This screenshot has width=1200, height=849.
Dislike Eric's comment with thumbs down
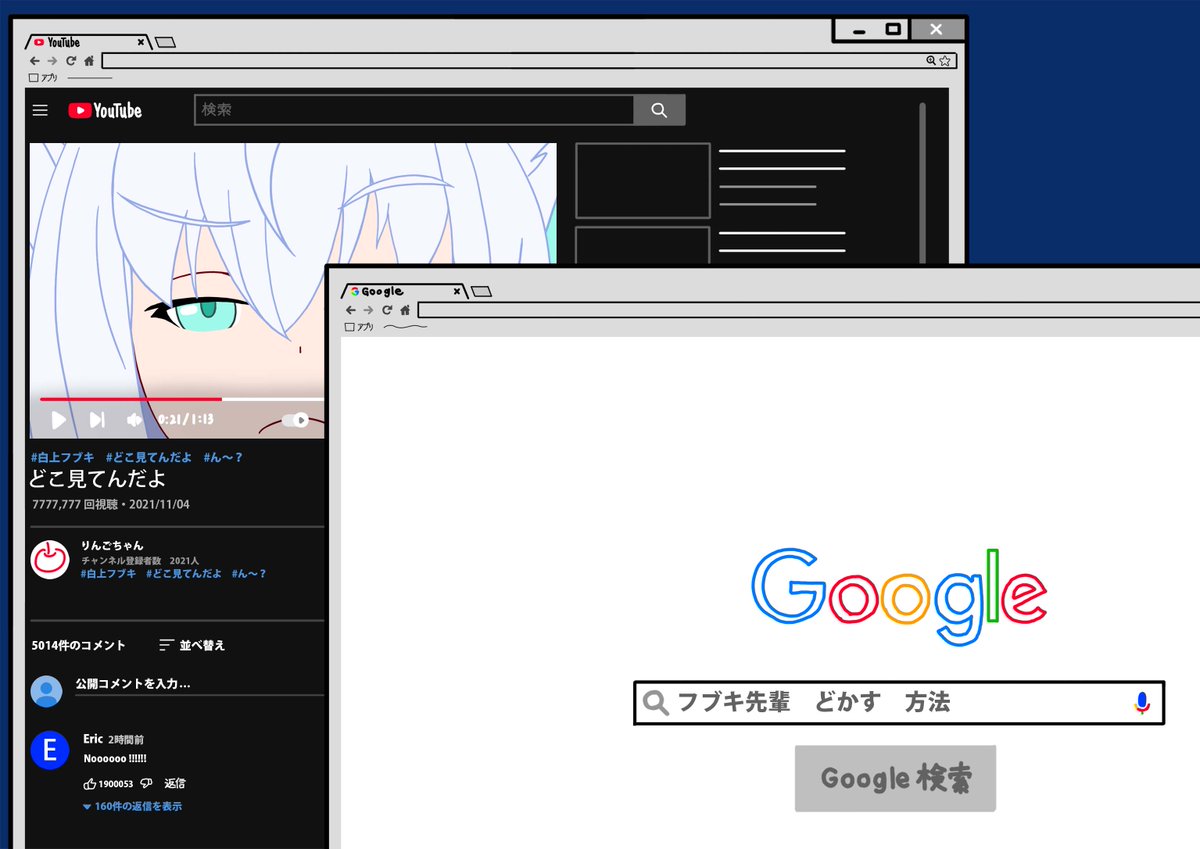click(x=146, y=783)
